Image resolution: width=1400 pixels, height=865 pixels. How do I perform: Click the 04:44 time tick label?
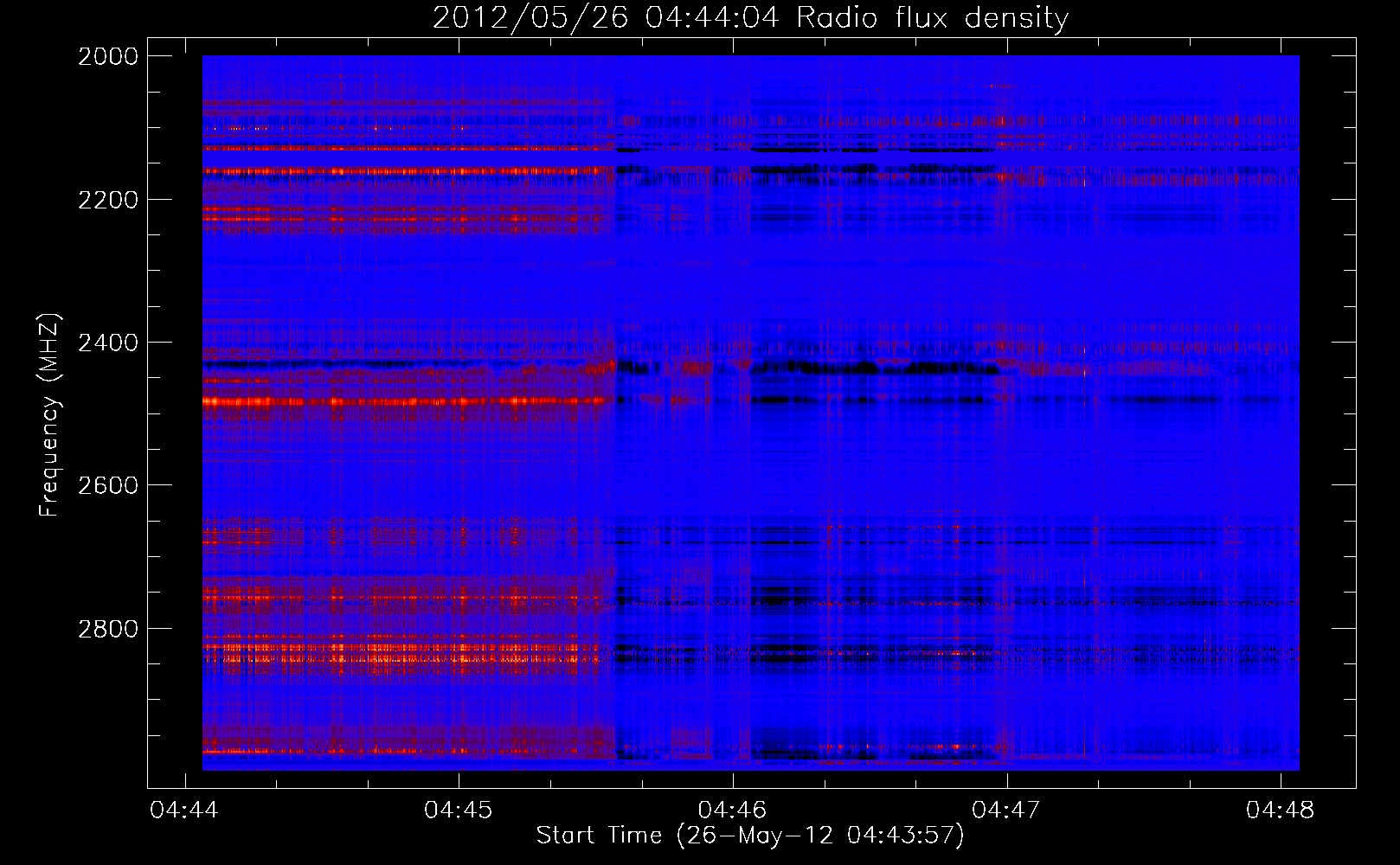click(184, 810)
